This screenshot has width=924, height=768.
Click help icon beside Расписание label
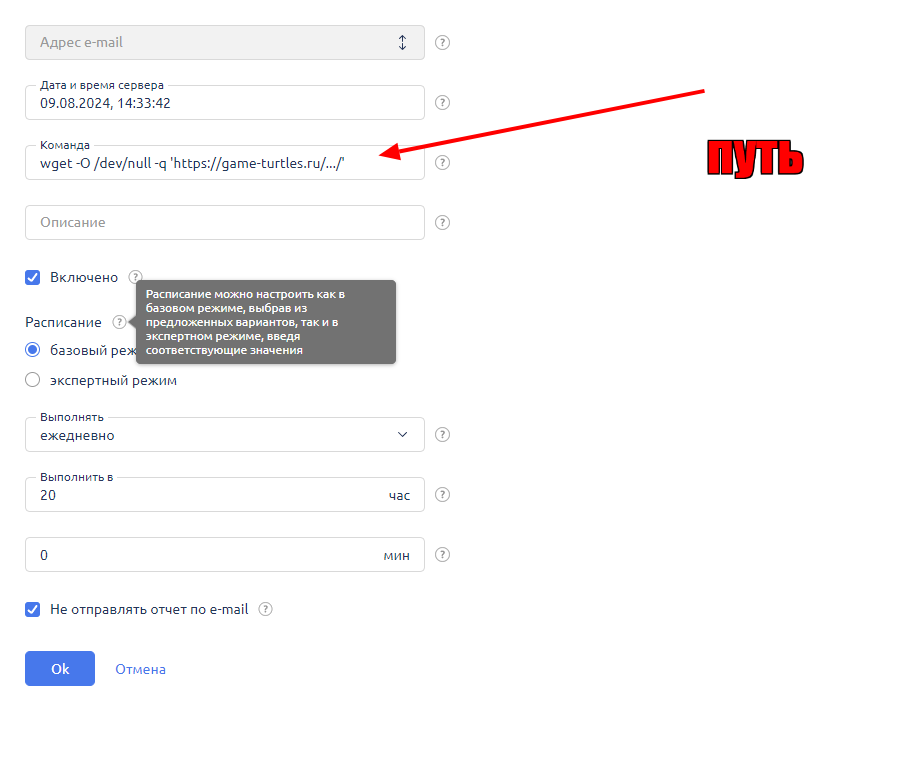(120, 322)
